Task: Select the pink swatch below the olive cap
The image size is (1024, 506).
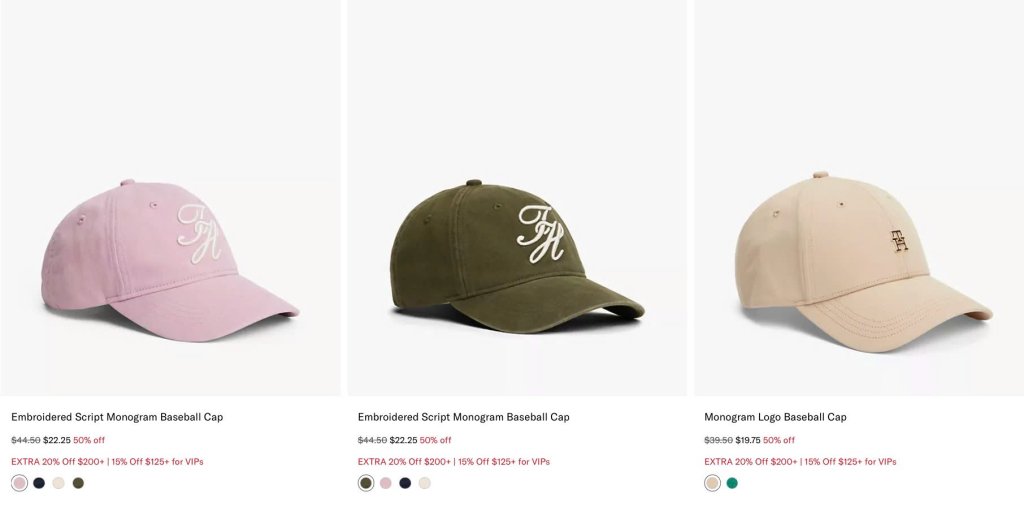Action: (386, 483)
